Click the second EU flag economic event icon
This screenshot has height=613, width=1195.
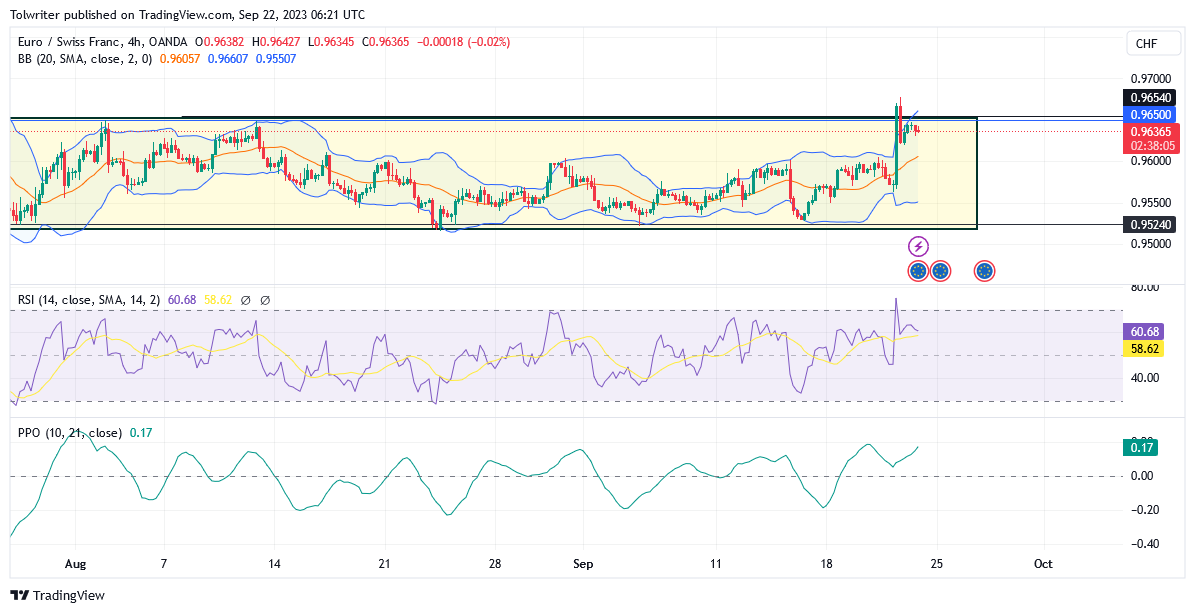[x=940, y=270]
